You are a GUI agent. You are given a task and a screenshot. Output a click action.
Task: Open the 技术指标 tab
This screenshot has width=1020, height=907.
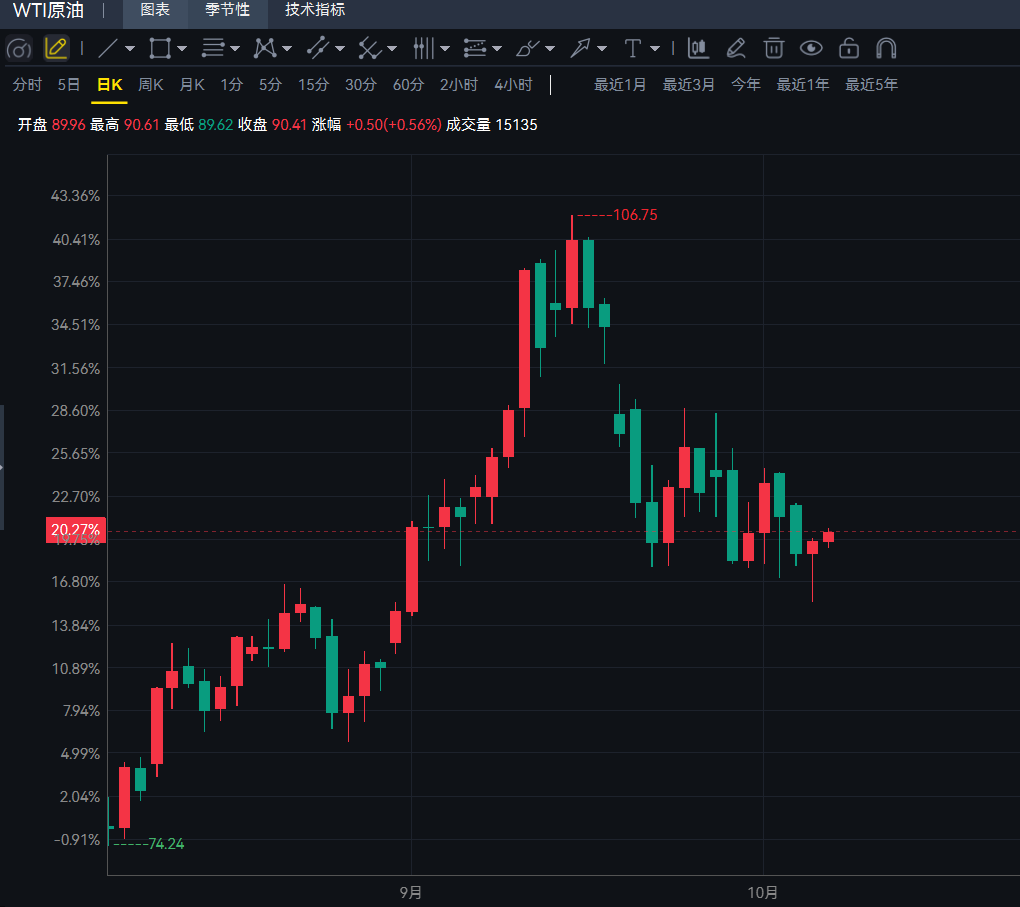(315, 10)
